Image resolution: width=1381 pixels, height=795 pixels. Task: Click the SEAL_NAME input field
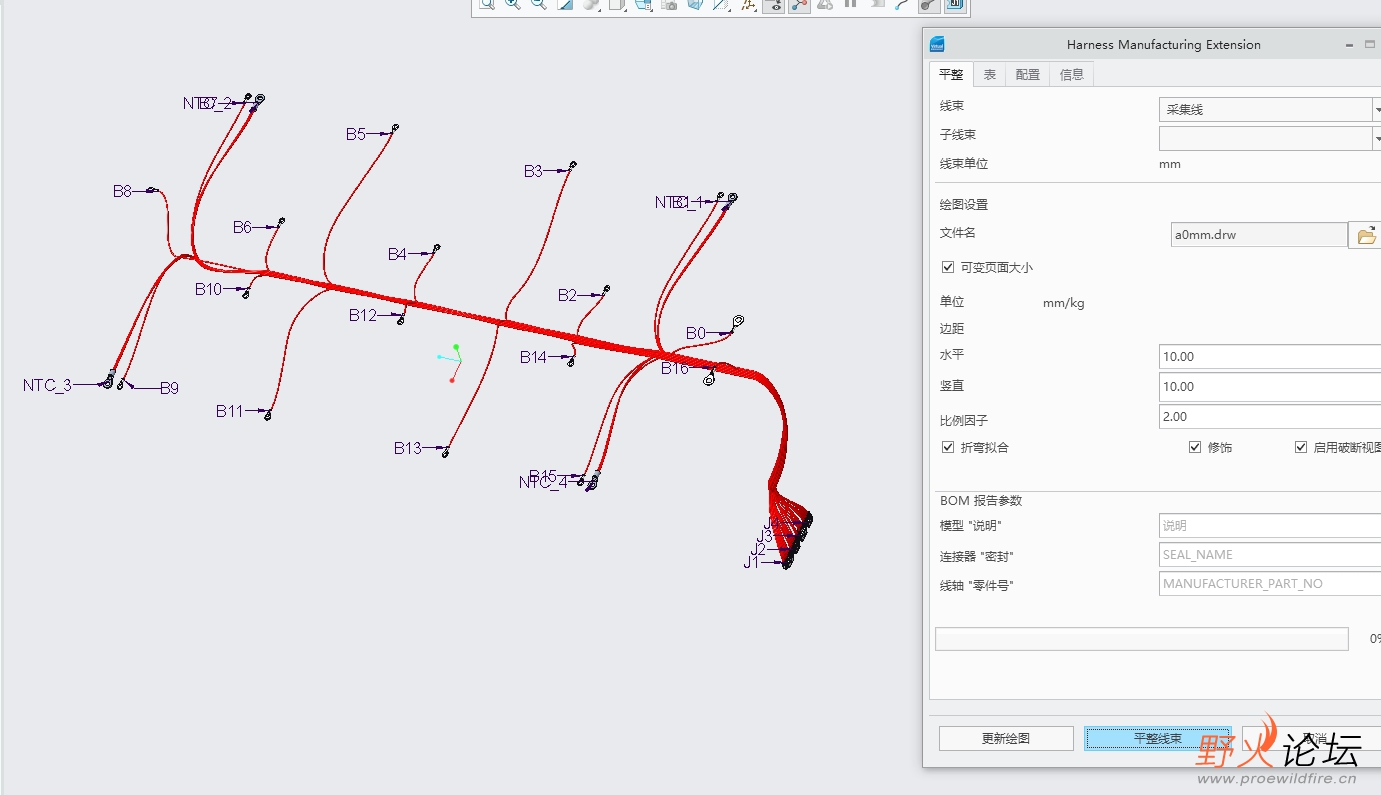[1270, 554]
